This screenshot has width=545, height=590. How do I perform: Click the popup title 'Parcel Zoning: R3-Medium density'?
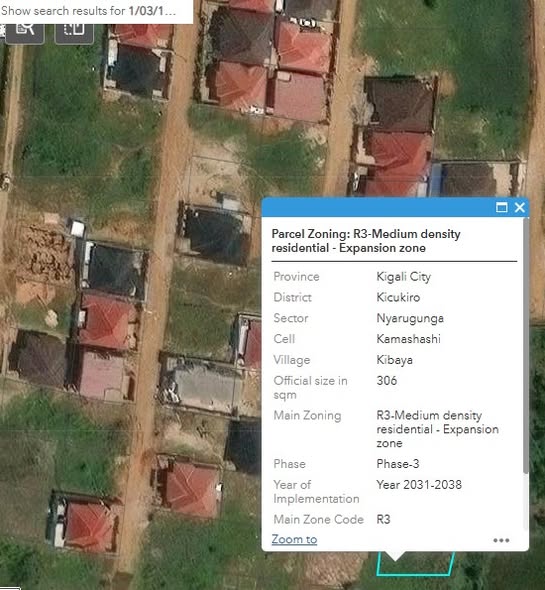[x=366, y=234]
